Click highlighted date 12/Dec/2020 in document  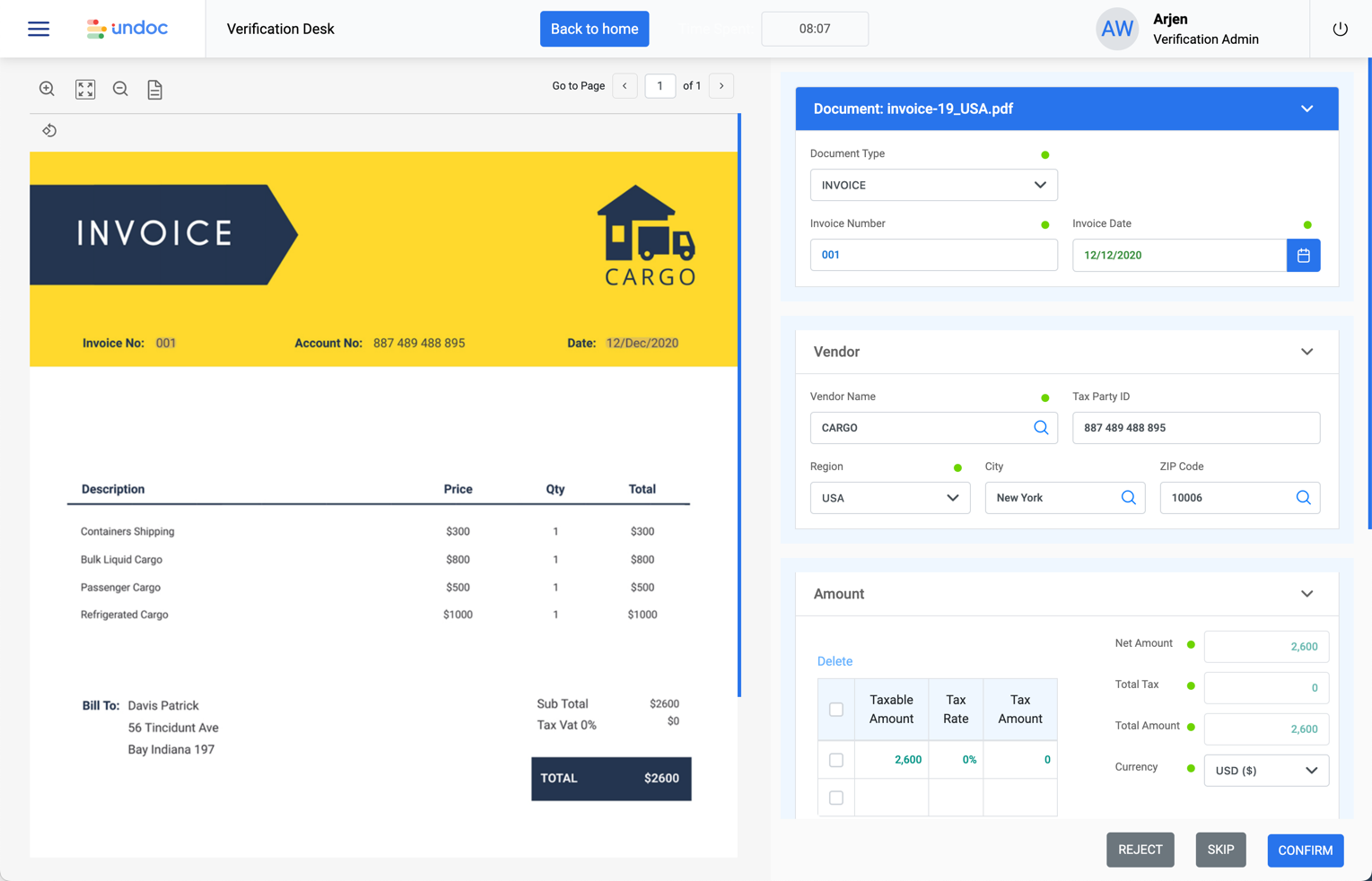642,343
